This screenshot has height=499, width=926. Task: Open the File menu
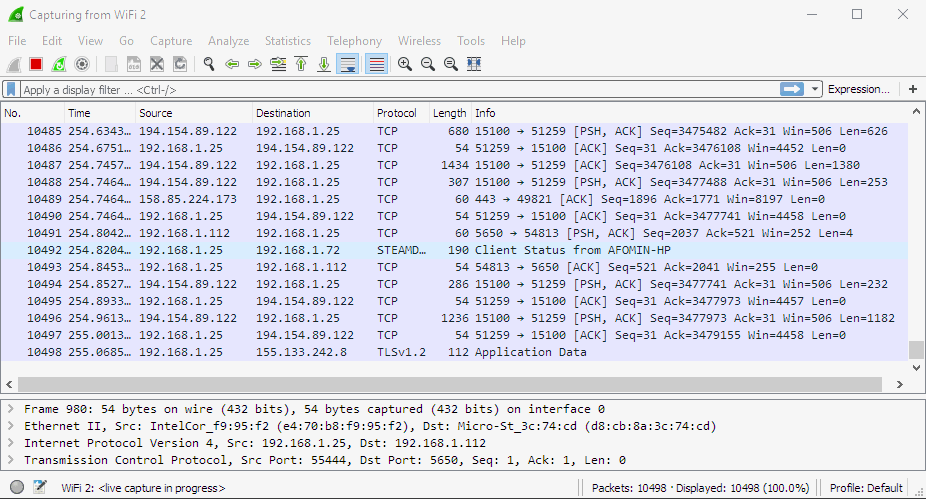[17, 41]
